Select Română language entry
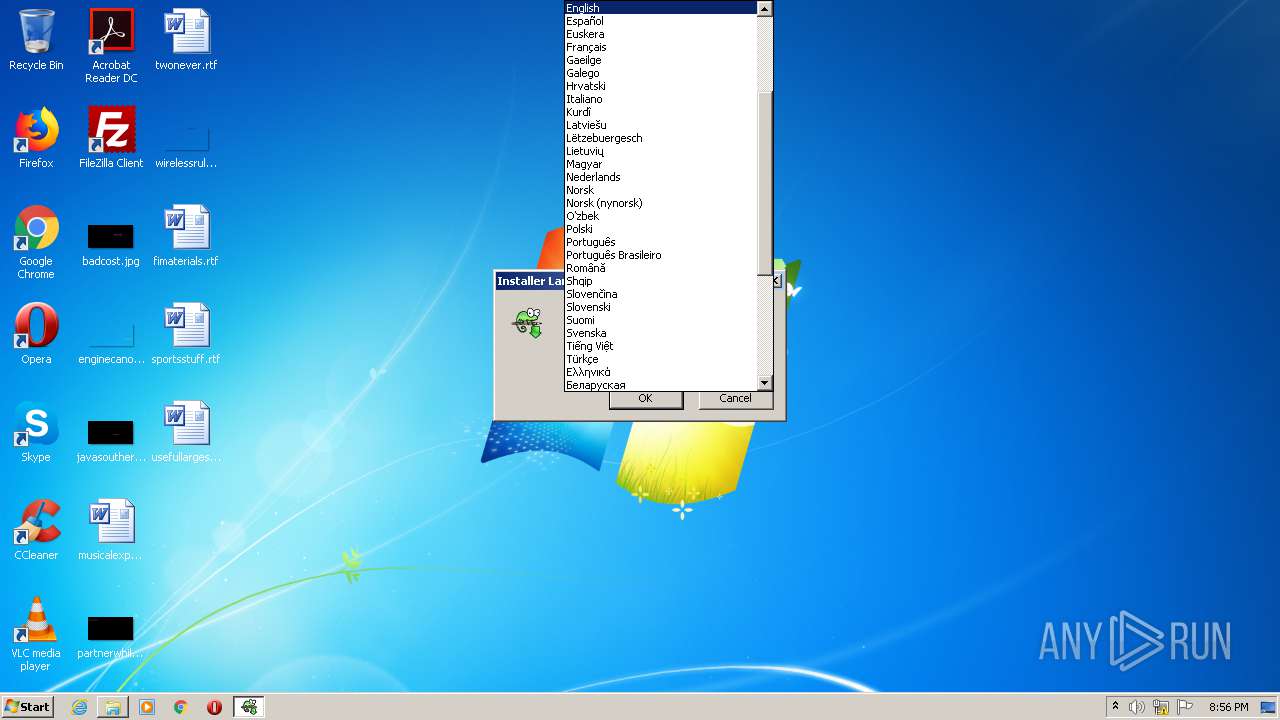Viewport: 1280px width, 720px height. [660, 268]
